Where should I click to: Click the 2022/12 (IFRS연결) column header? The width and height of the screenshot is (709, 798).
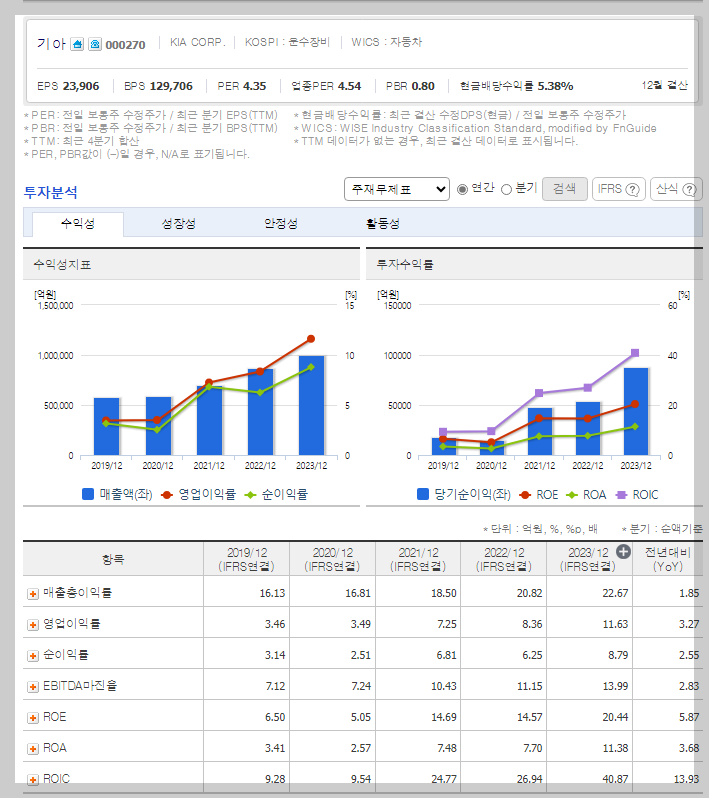tap(504, 559)
